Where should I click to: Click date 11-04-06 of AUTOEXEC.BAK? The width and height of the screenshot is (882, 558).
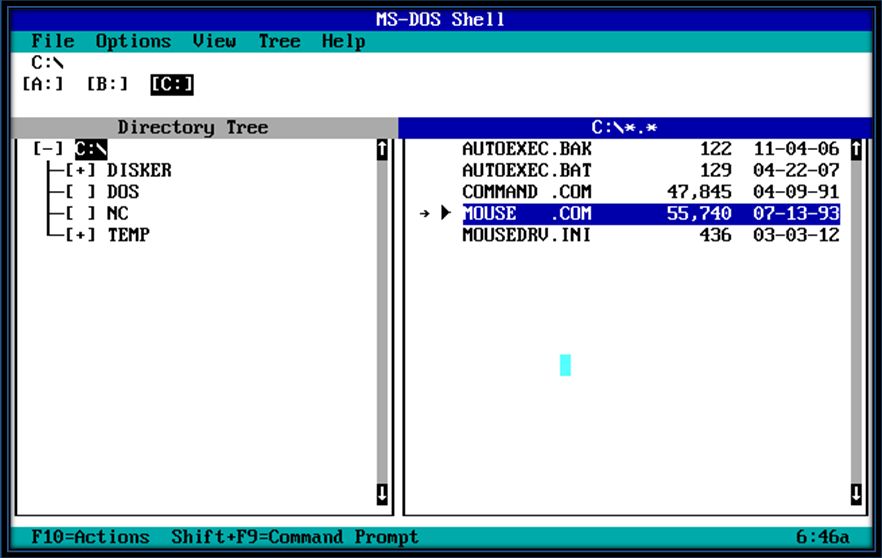tap(796, 149)
